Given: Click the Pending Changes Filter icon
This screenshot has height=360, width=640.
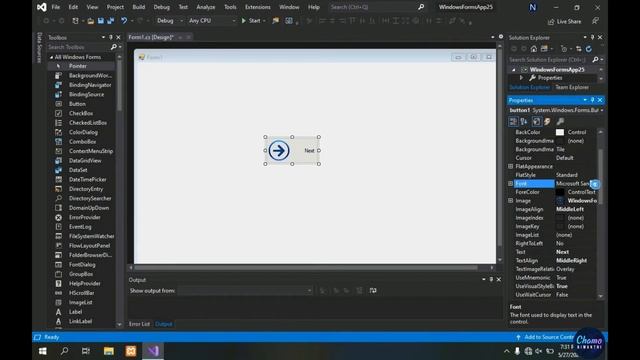Looking at the screenshot, I should [564, 49].
